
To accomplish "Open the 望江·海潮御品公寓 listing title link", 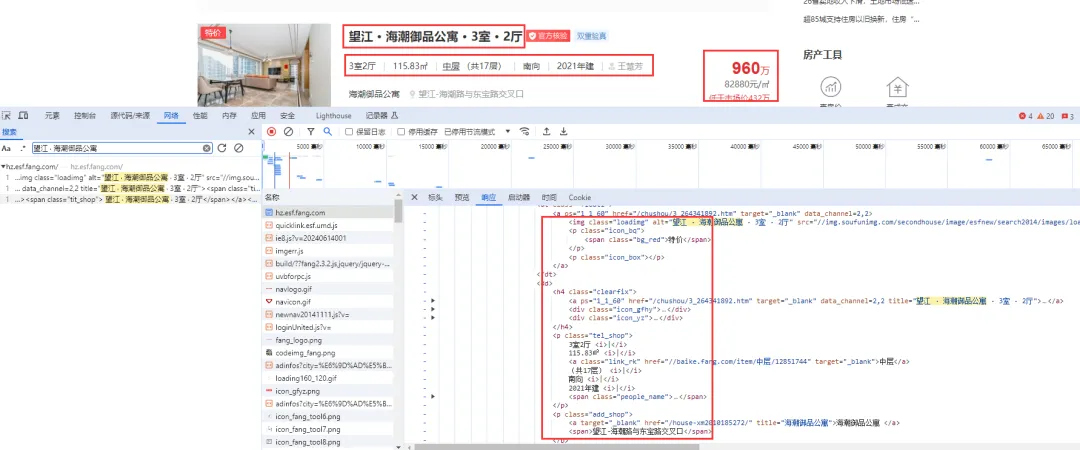I will tap(433, 37).
